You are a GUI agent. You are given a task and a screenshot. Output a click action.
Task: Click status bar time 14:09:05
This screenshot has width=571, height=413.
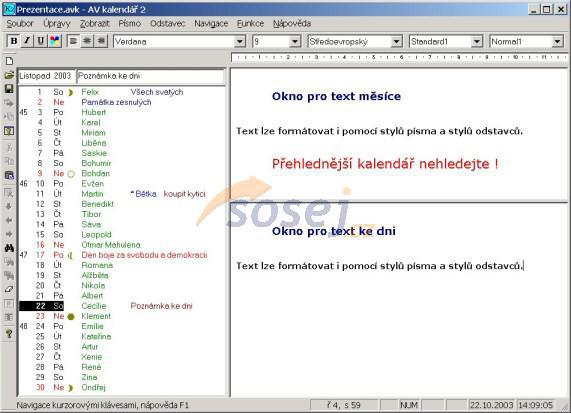[x=535, y=405]
